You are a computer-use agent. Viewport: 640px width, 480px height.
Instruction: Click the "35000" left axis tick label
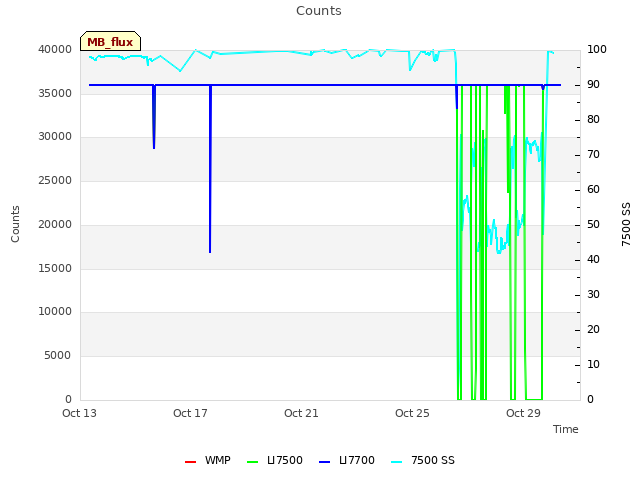[55, 93]
